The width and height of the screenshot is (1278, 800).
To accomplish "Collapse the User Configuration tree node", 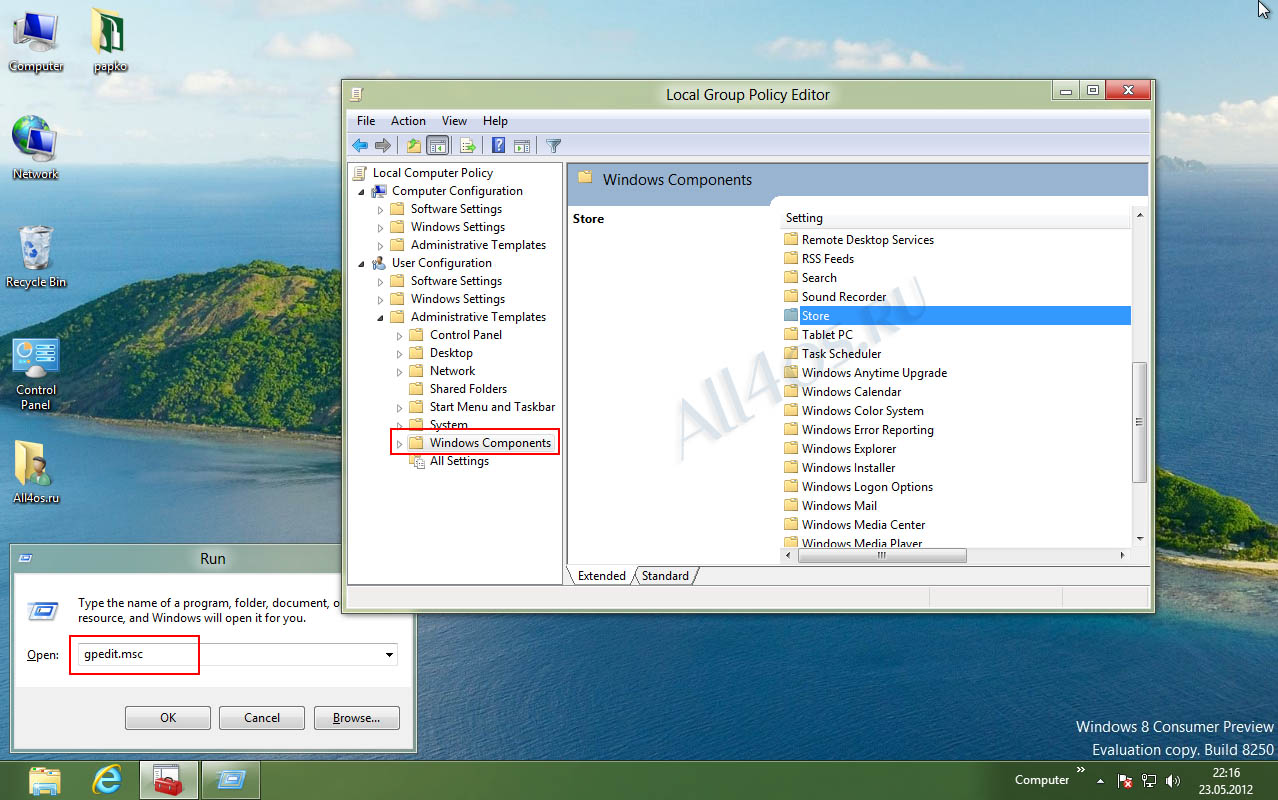I will pos(361,263).
